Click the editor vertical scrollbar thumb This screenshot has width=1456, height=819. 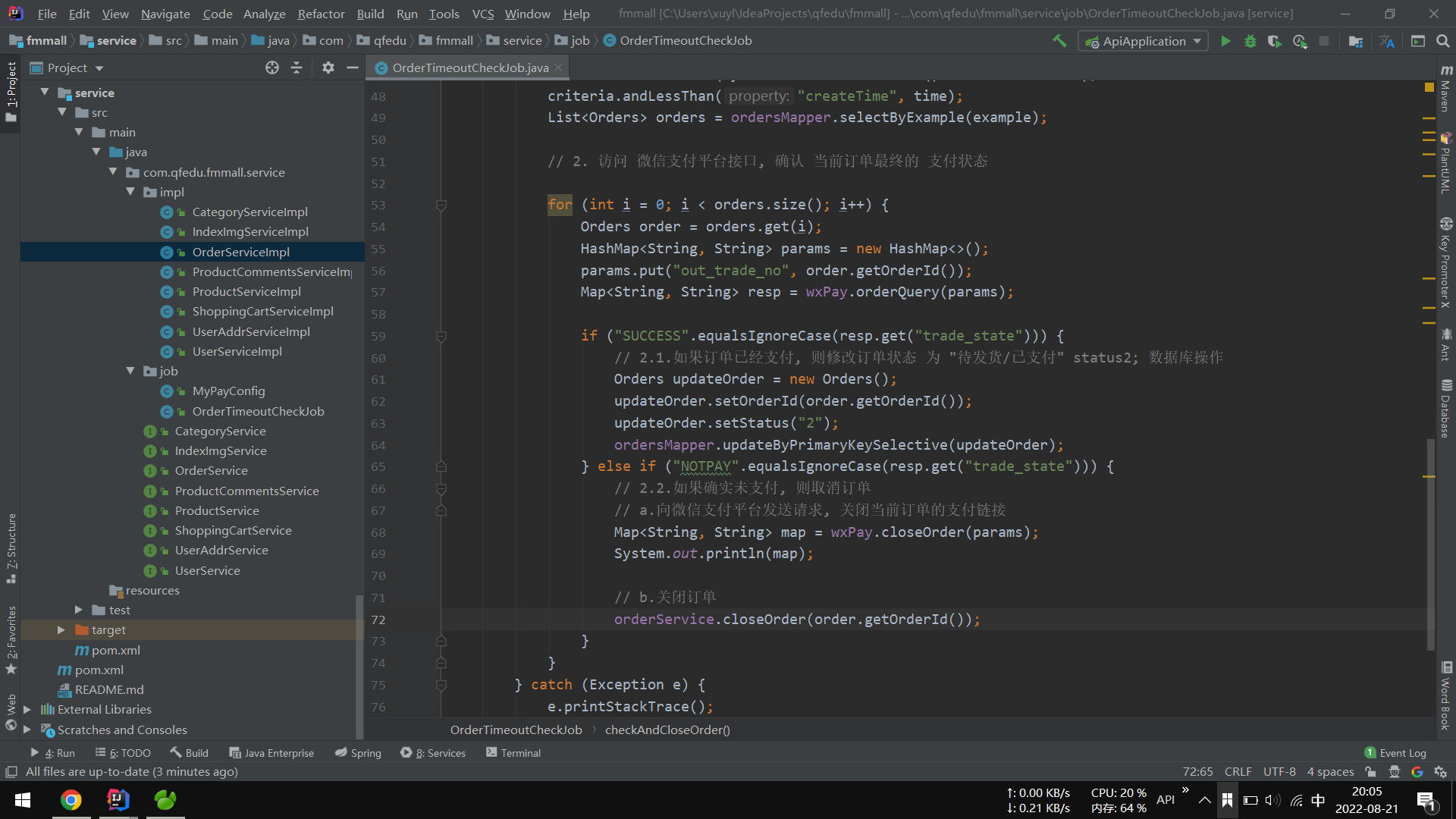[x=1431, y=544]
